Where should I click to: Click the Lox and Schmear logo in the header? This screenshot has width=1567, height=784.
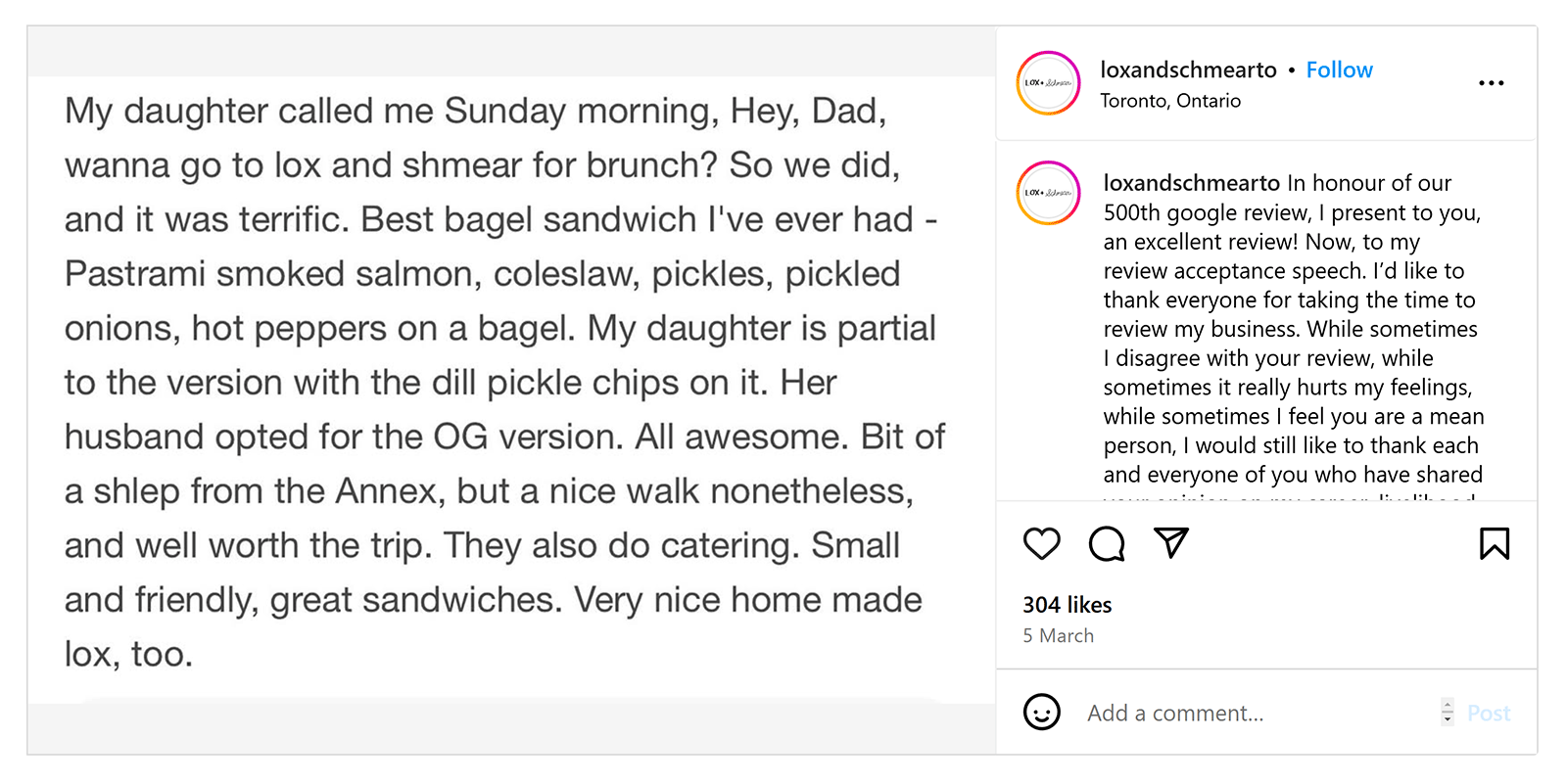pos(1048,83)
